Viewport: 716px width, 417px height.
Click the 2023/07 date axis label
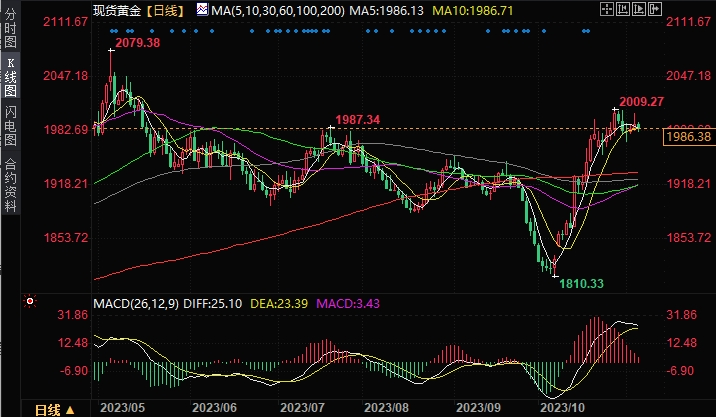(x=302, y=407)
